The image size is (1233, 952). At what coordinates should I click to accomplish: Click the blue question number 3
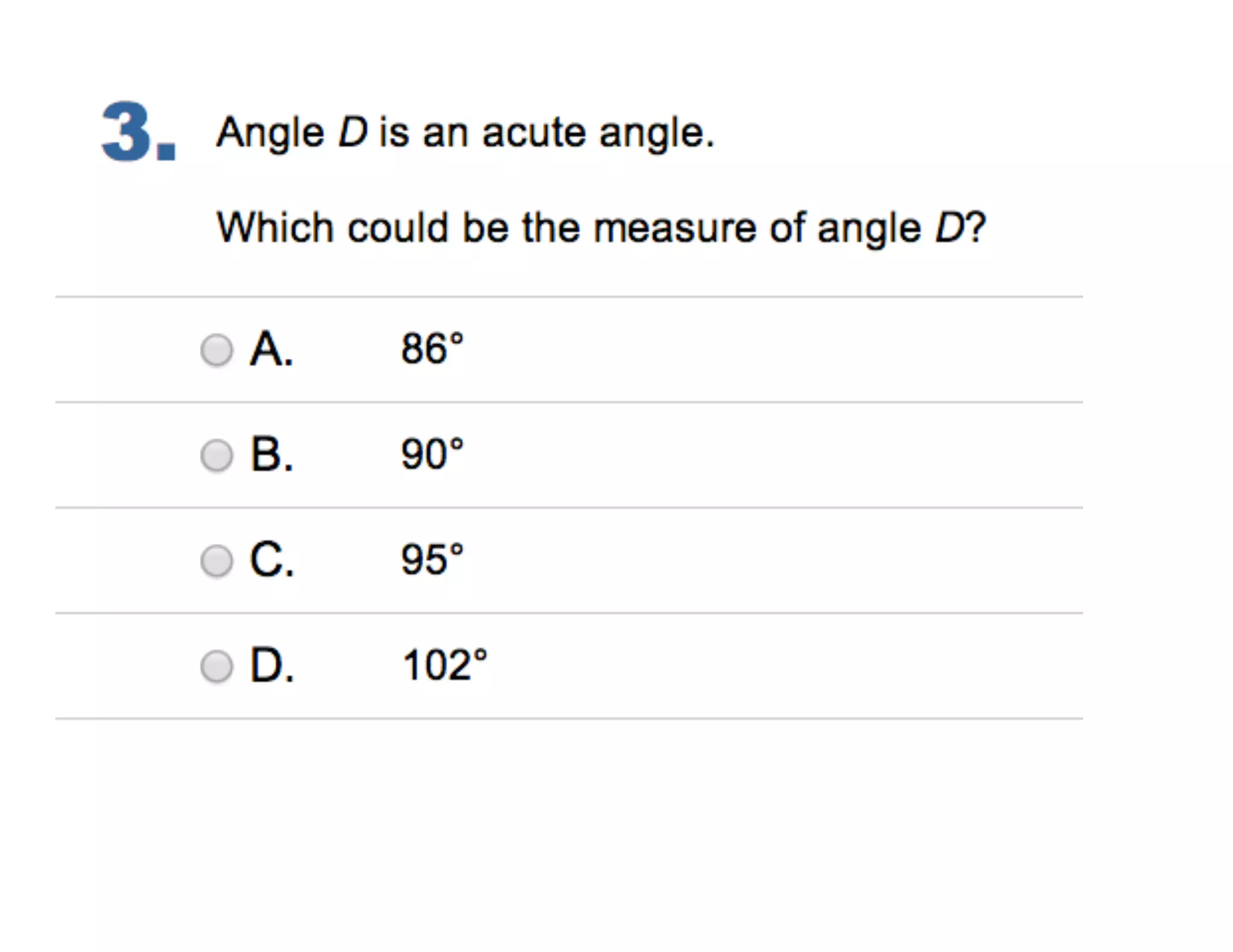click(138, 132)
